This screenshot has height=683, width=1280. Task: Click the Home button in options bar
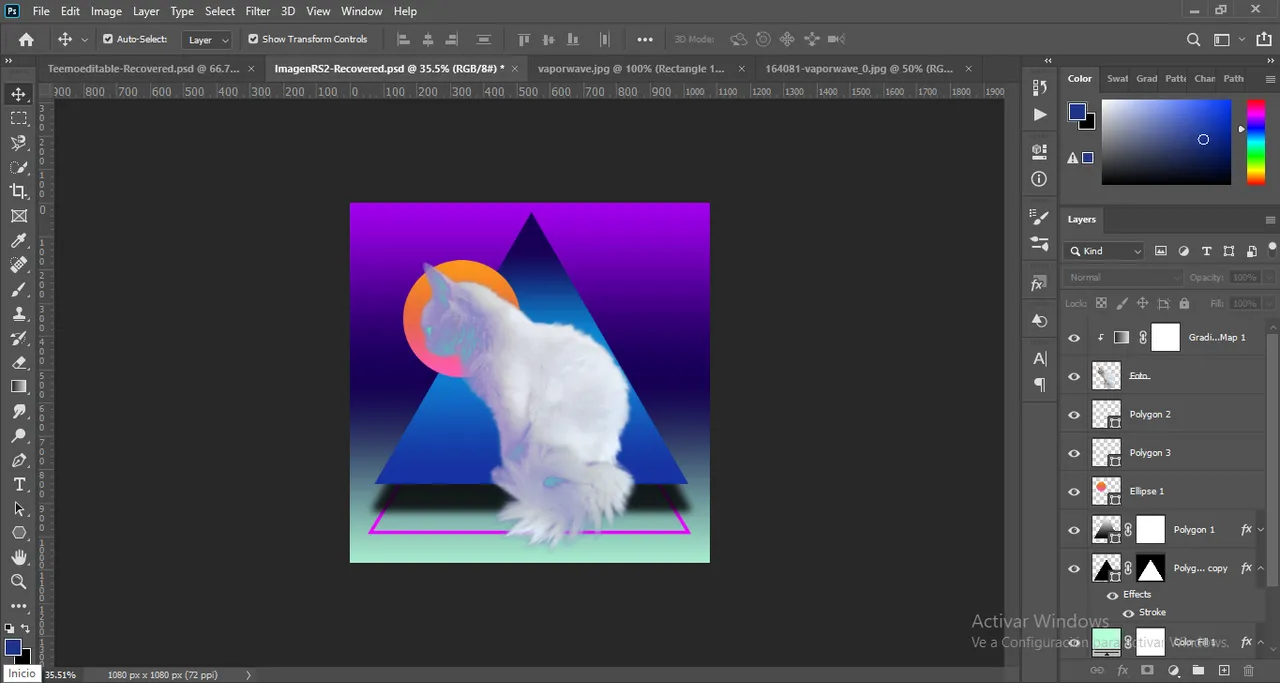coord(26,40)
